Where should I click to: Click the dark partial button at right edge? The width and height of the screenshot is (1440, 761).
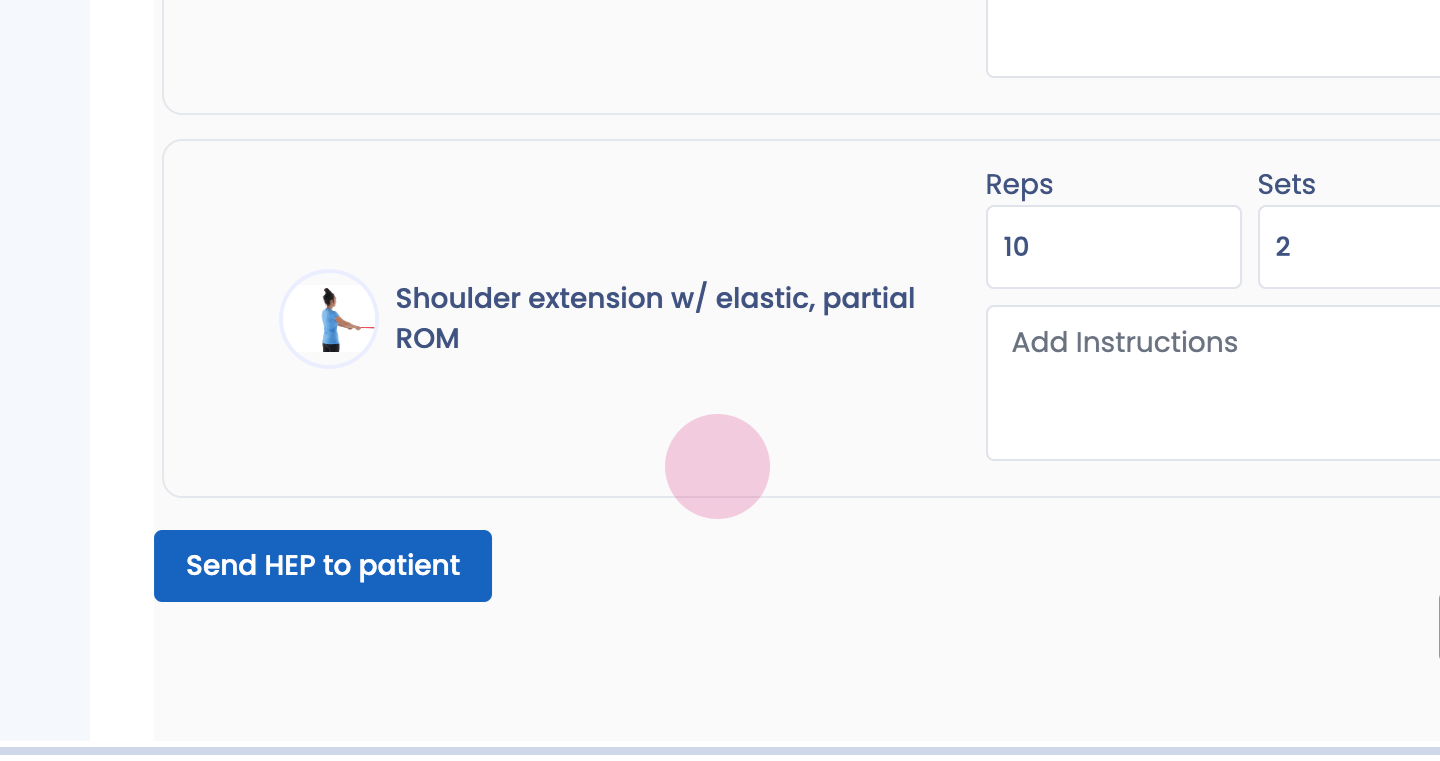pos(1438,627)
